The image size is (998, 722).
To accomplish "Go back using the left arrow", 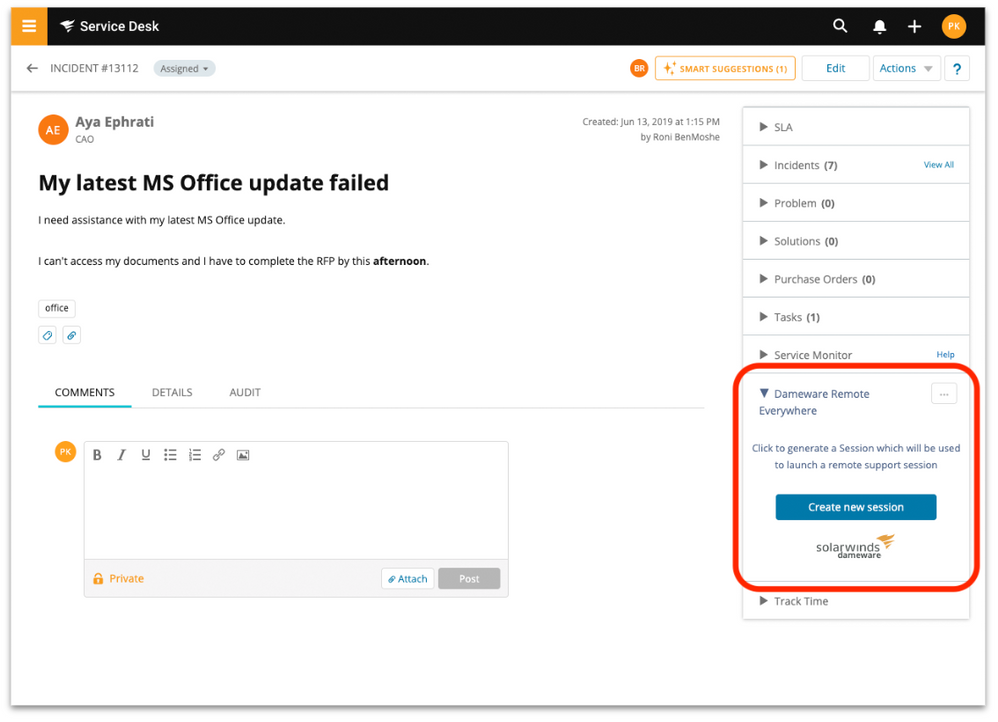I will pos(32,69).
